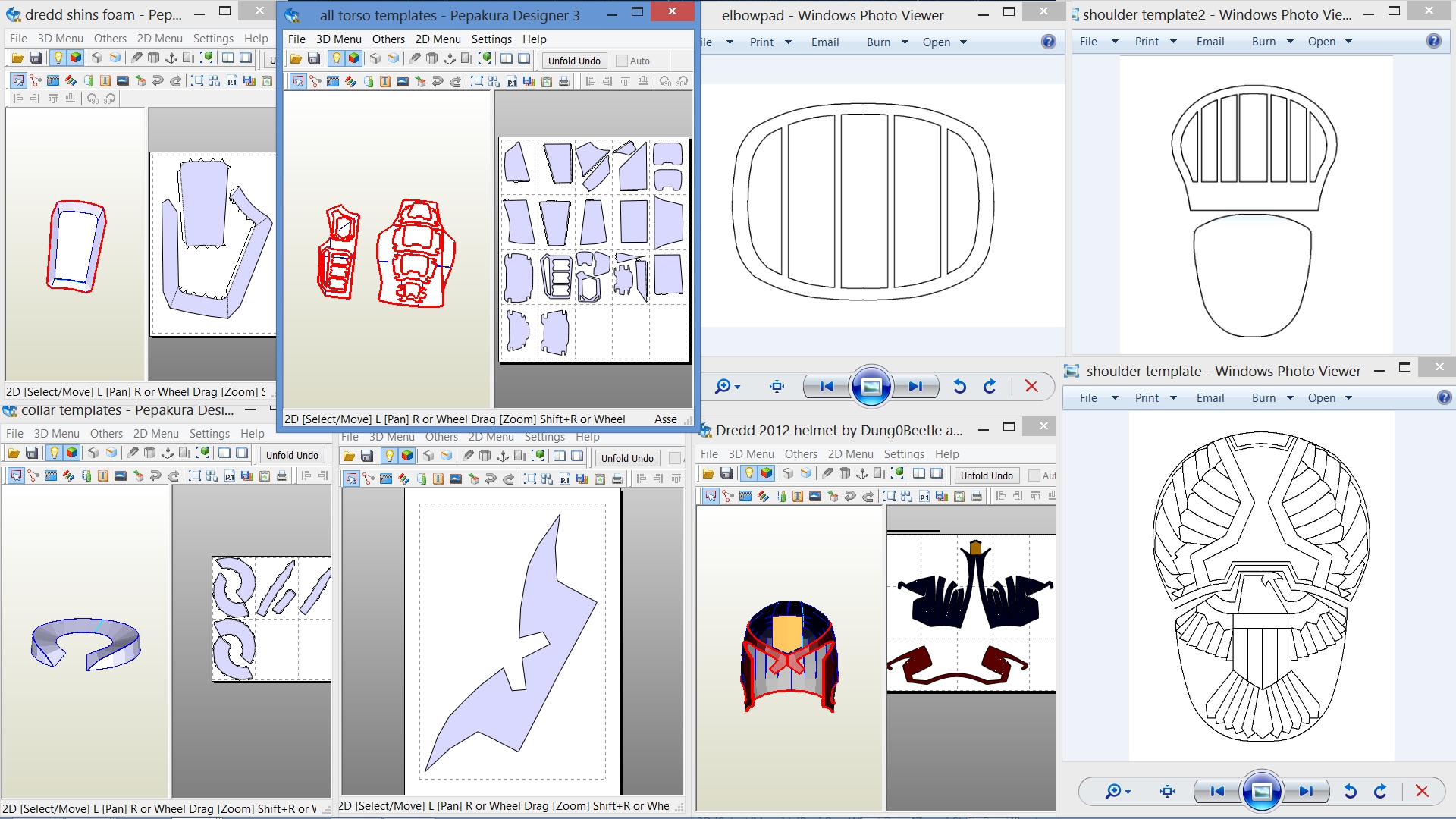1456x819 pixels.
Task: Click the page number P.1 icon in all torso templates
Action: (x=512, y=81)
